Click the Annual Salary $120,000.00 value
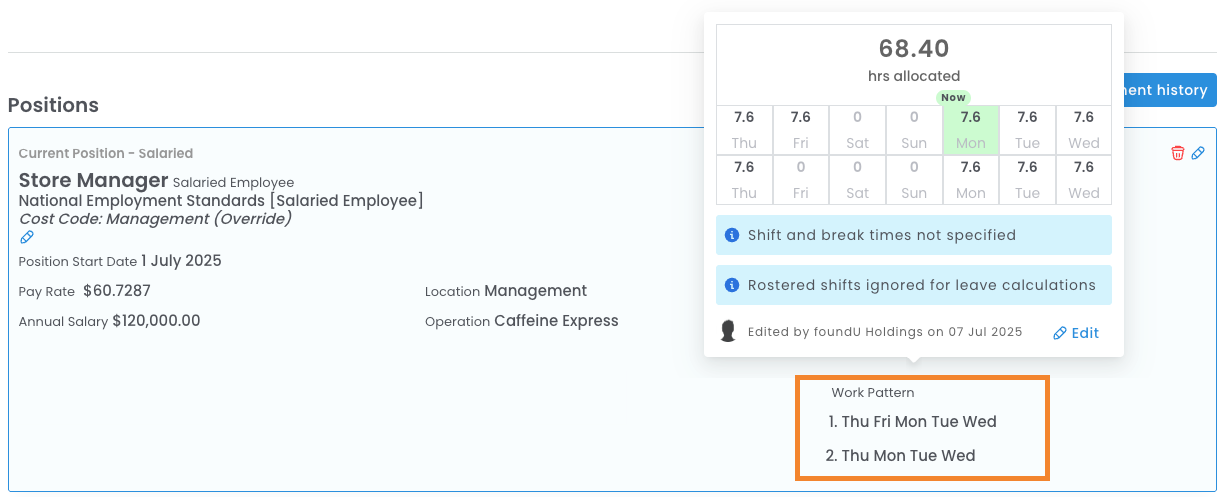Viewport: 1224px width, 498px height. click(156, 321)
